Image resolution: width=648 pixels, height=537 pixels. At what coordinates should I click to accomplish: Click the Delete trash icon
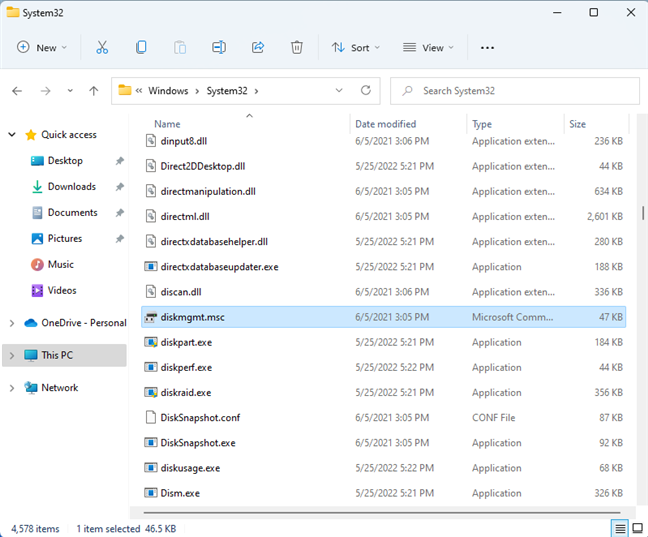(296, 48)
